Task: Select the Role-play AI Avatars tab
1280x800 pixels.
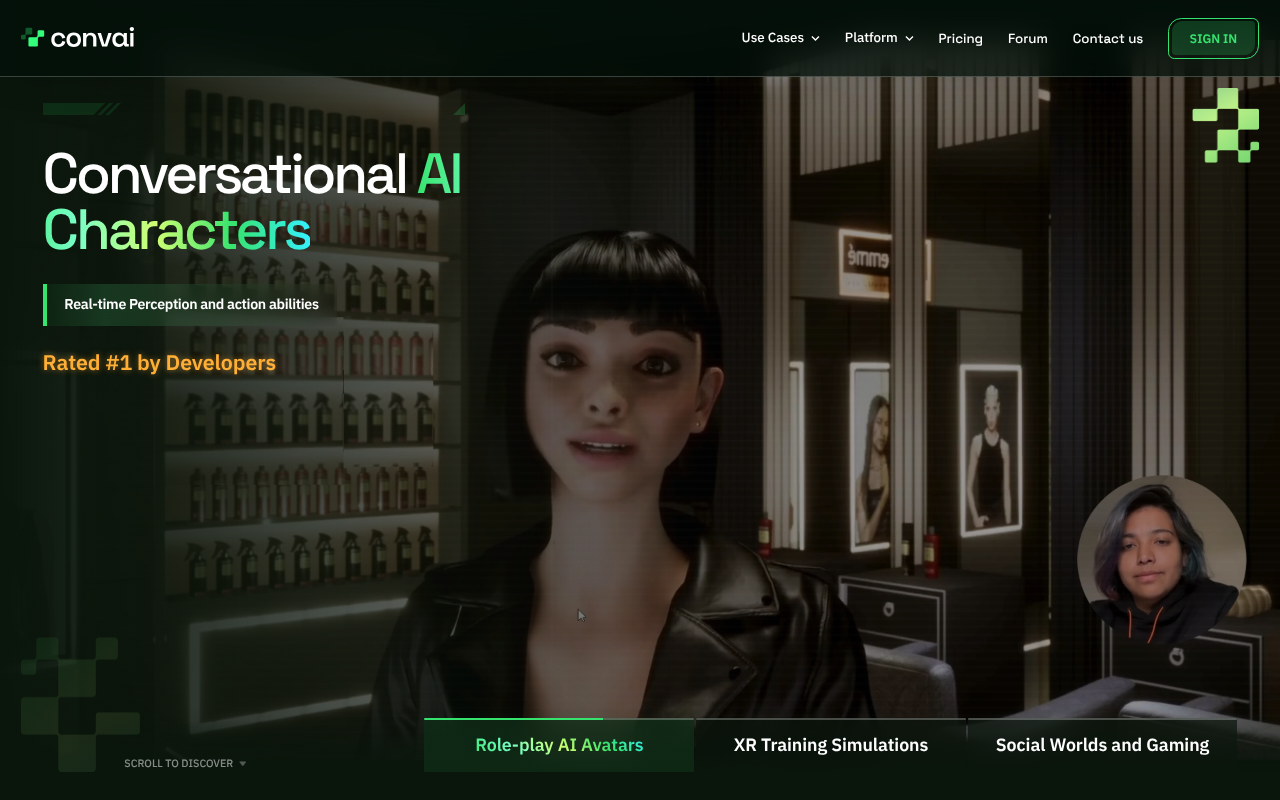Action: 559,745
